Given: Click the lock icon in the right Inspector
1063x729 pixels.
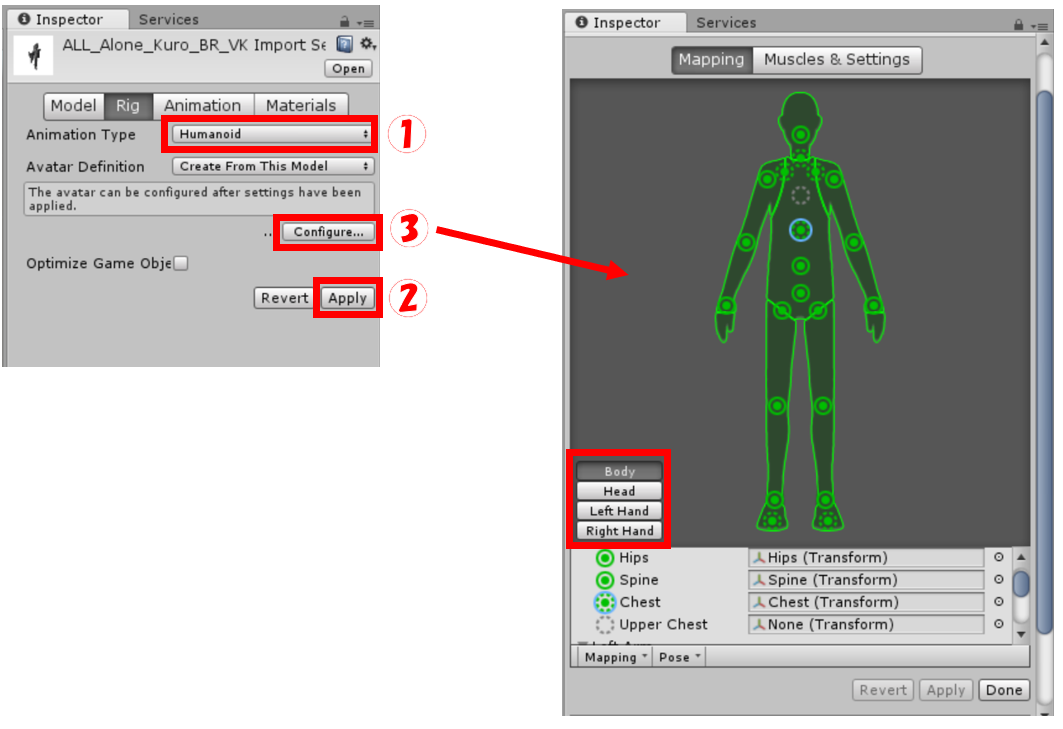Looking at the screenshot, I should (1019, 24).
